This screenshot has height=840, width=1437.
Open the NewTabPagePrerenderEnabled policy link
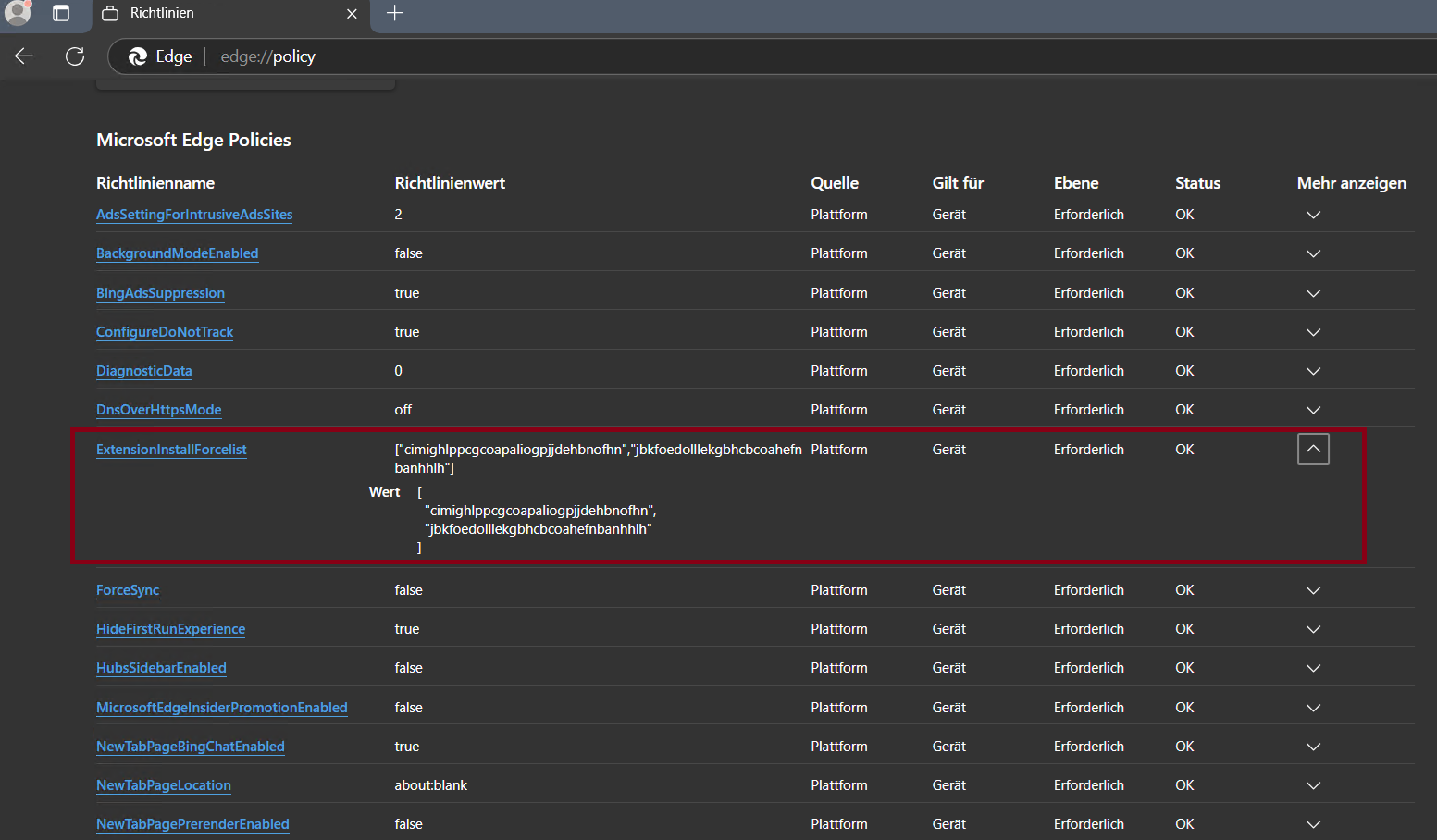coord(192,824)
